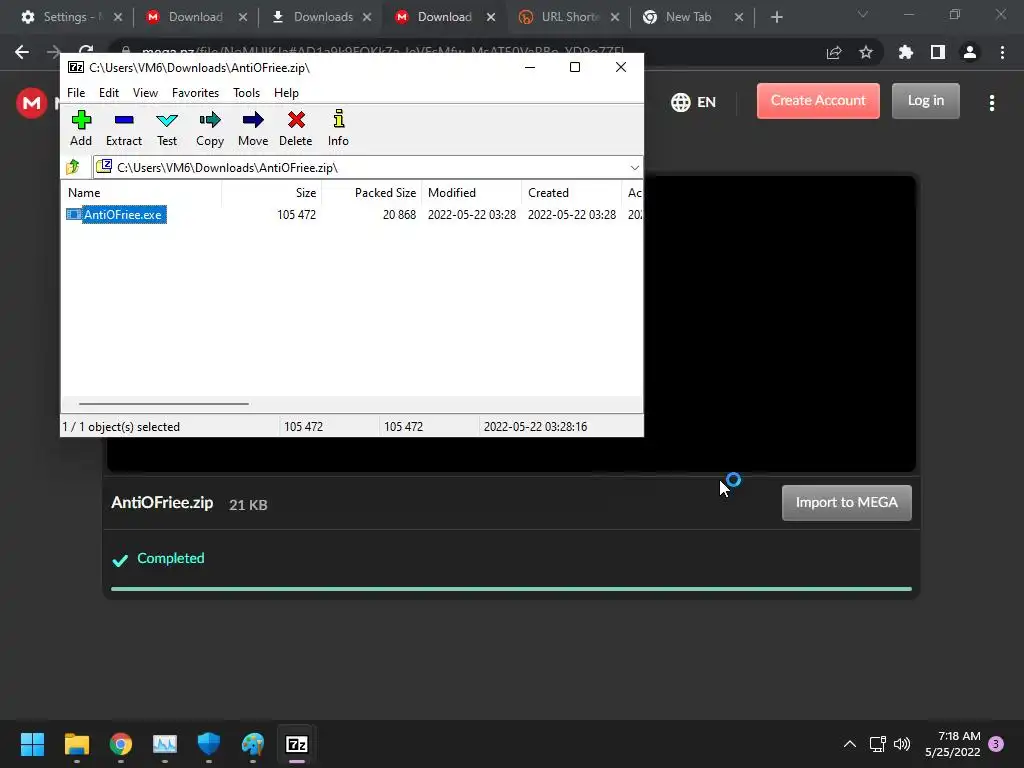Open the Tools menu in 7-Zip
This screenshot has height=768, width=1024.
pos(246,93)
